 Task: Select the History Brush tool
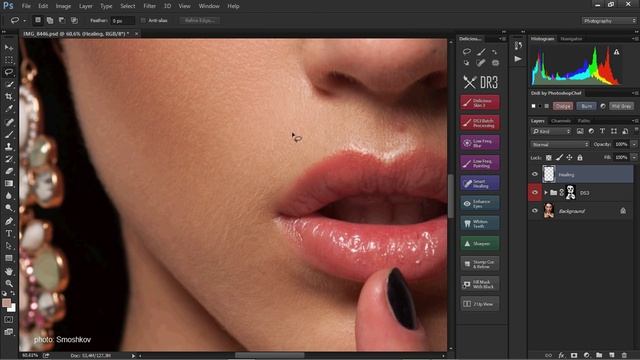coord(9,159)
